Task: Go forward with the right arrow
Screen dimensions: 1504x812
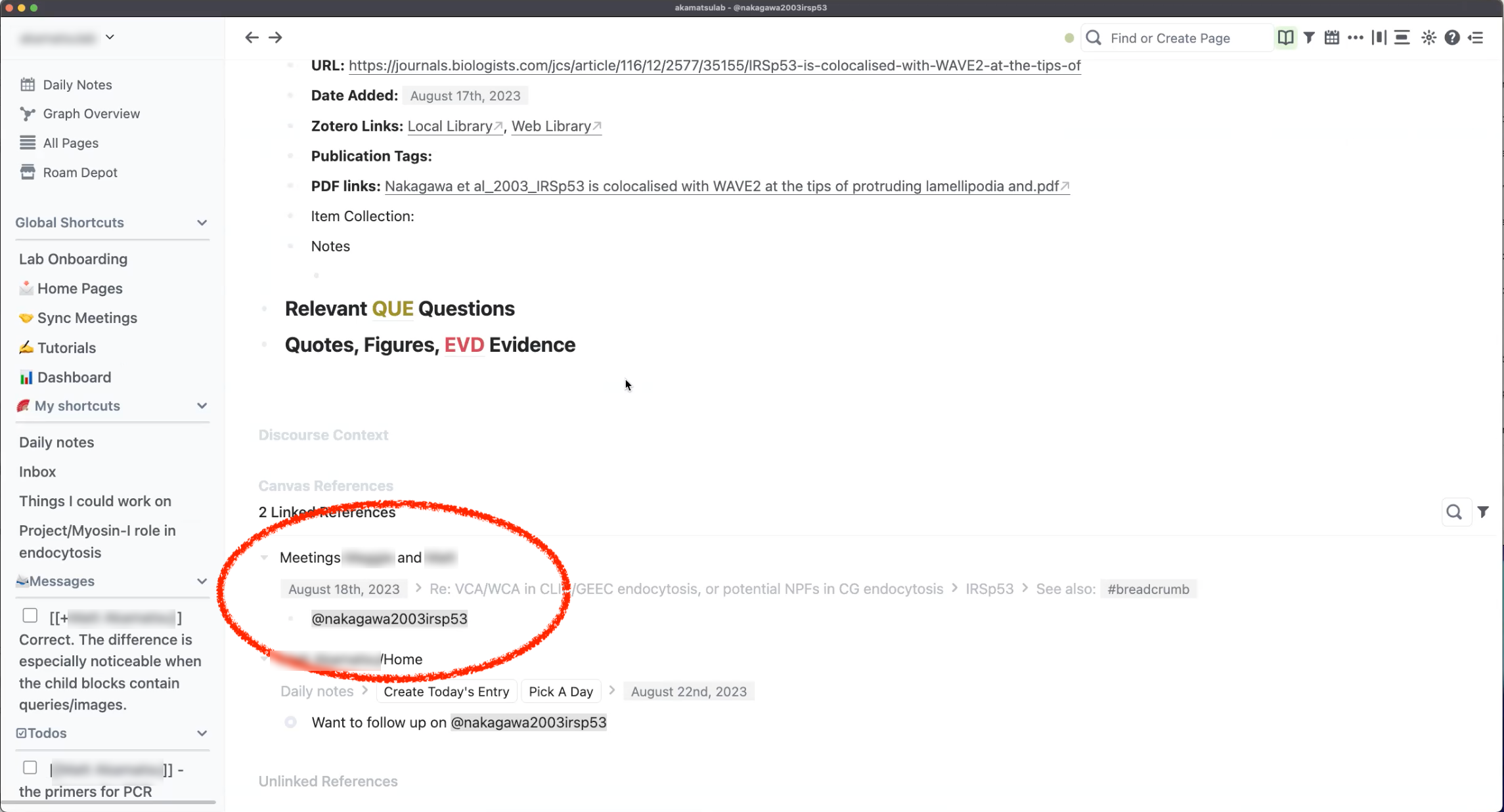Action: 275,37
